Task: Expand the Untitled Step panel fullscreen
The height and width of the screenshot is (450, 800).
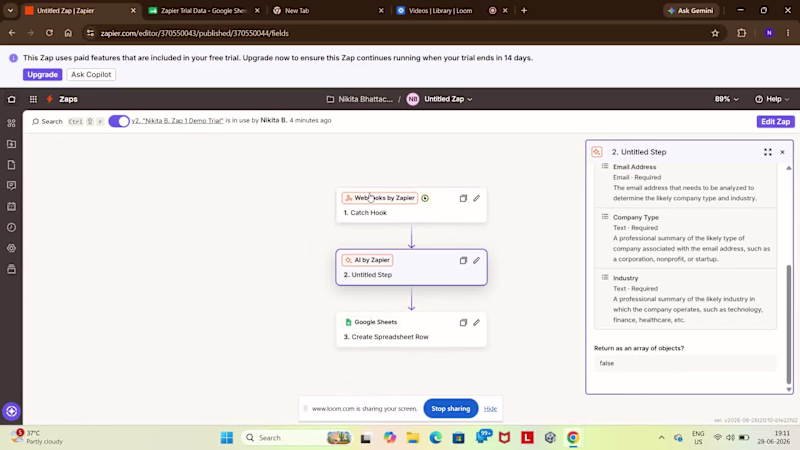Action: (767, 152)
